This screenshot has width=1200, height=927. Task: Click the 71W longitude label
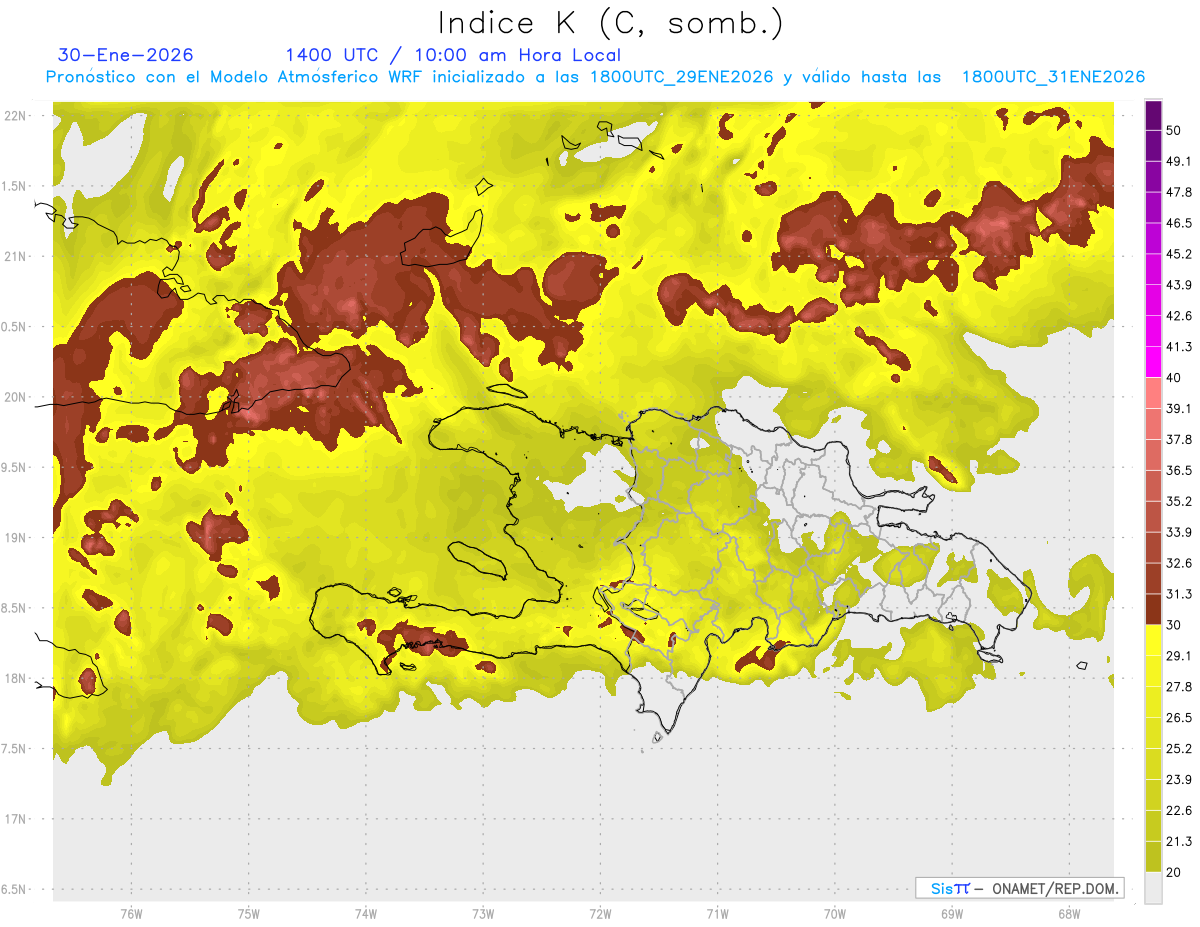[717, 914]
